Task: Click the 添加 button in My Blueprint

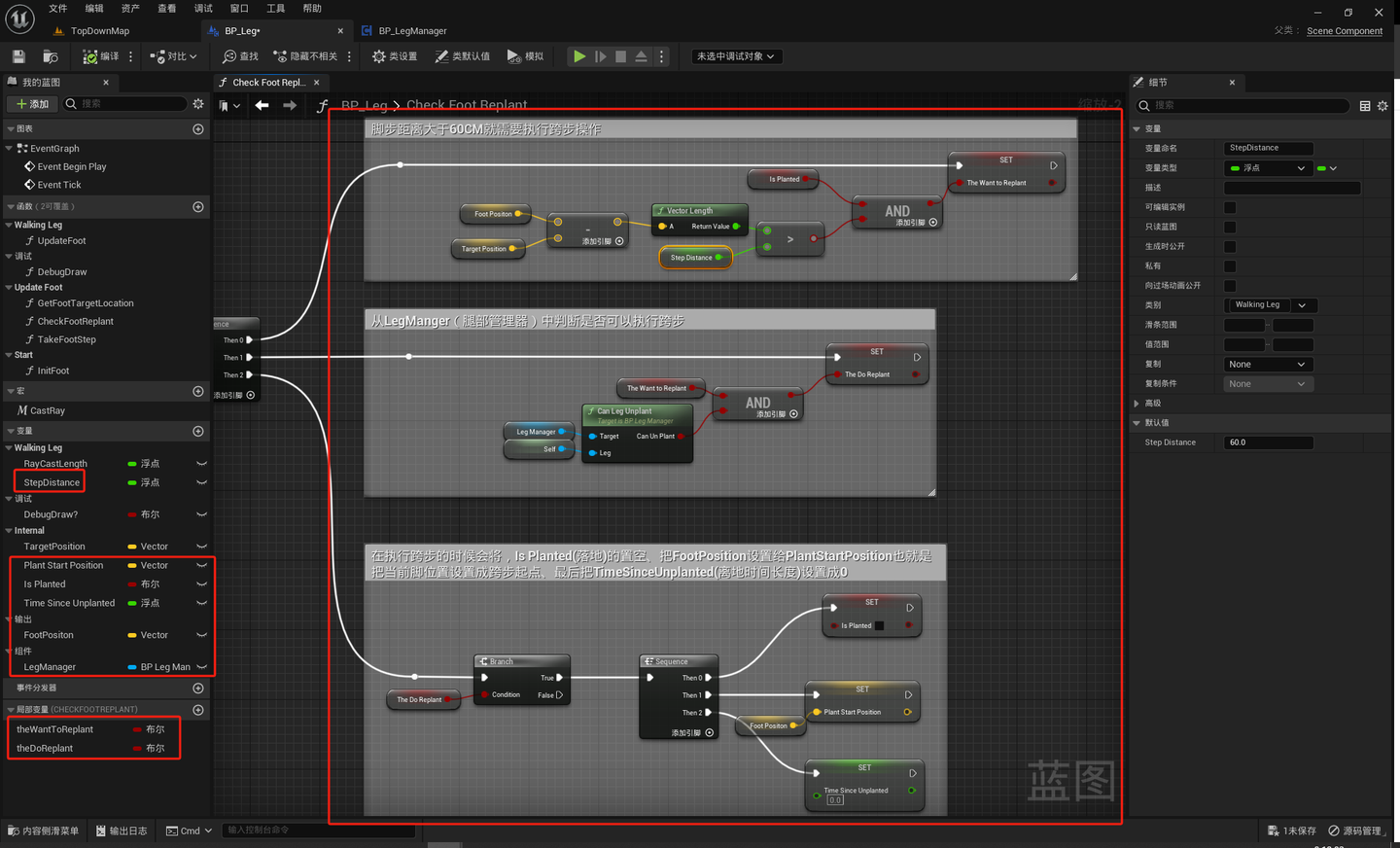Action: [32, 104]
